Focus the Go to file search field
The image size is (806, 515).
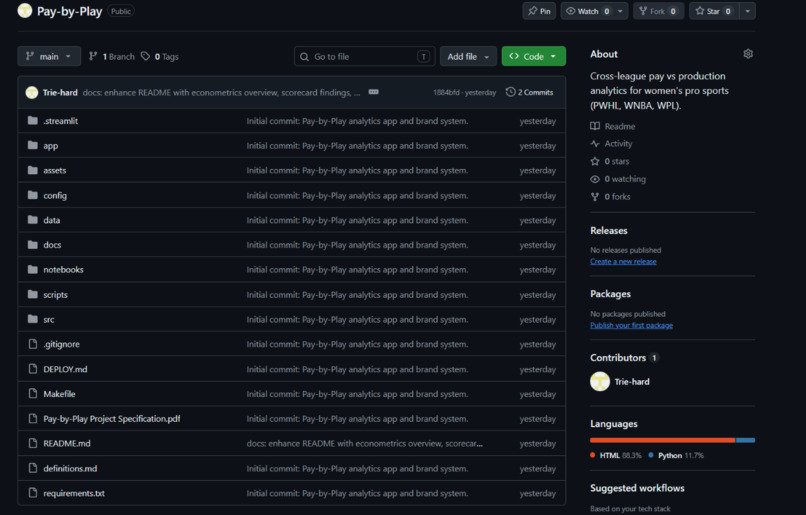coord(364,57)
